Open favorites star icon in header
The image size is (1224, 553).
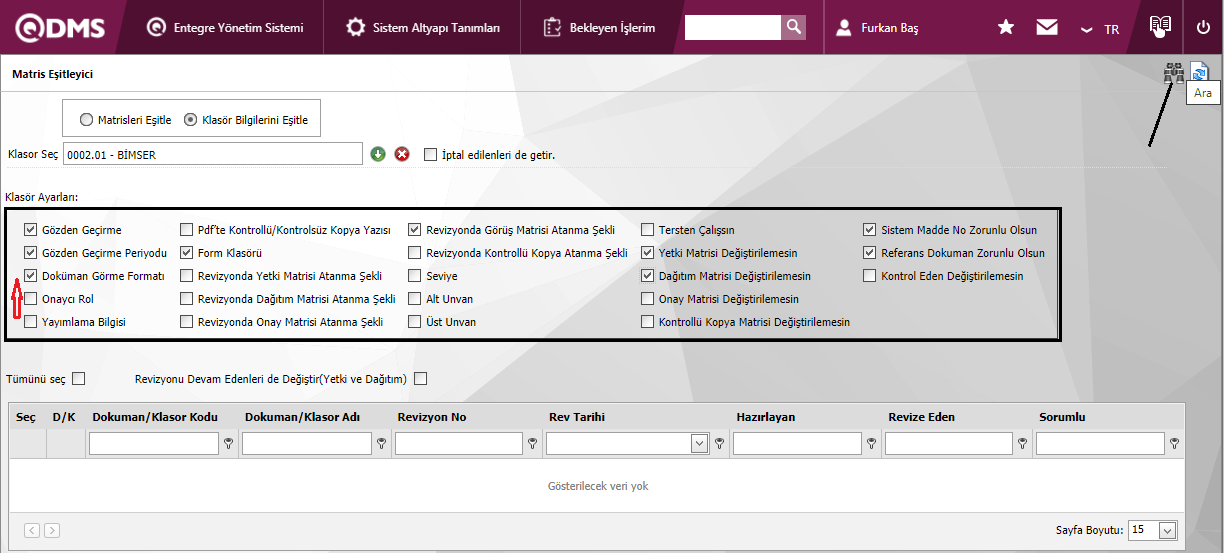1006,28
